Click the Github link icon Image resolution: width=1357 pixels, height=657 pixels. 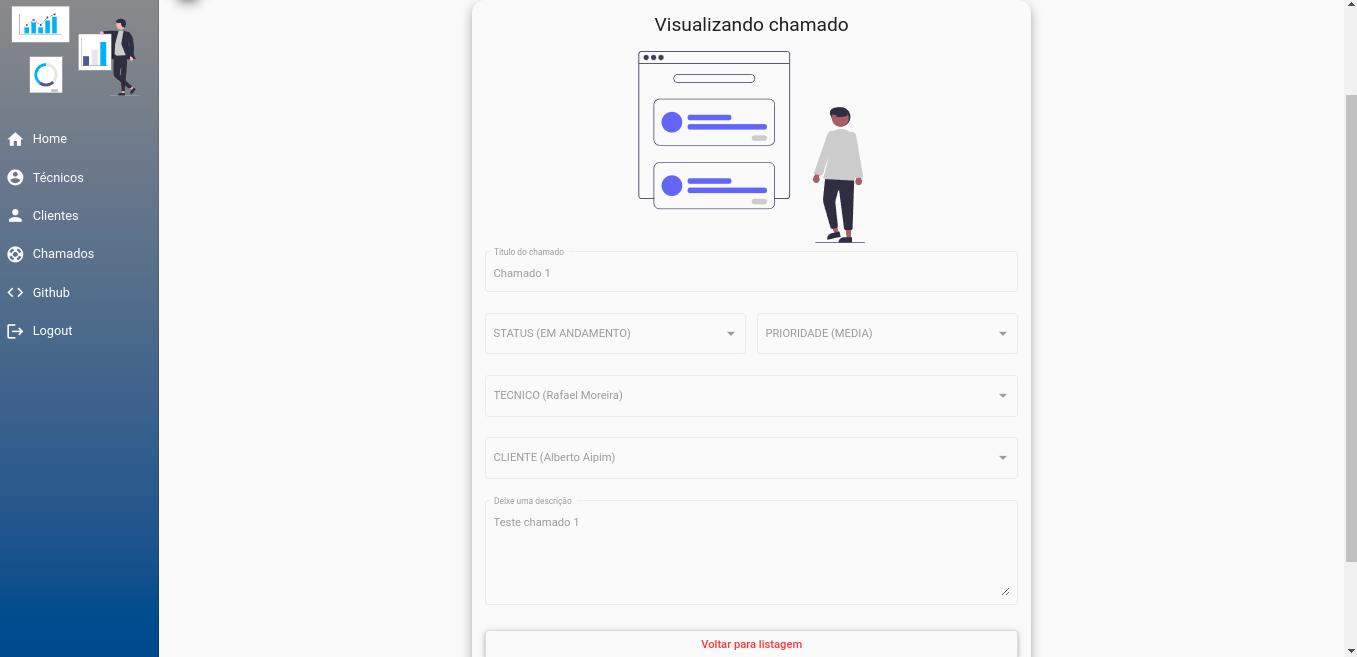pyautogui.click(x=15, y=292)
